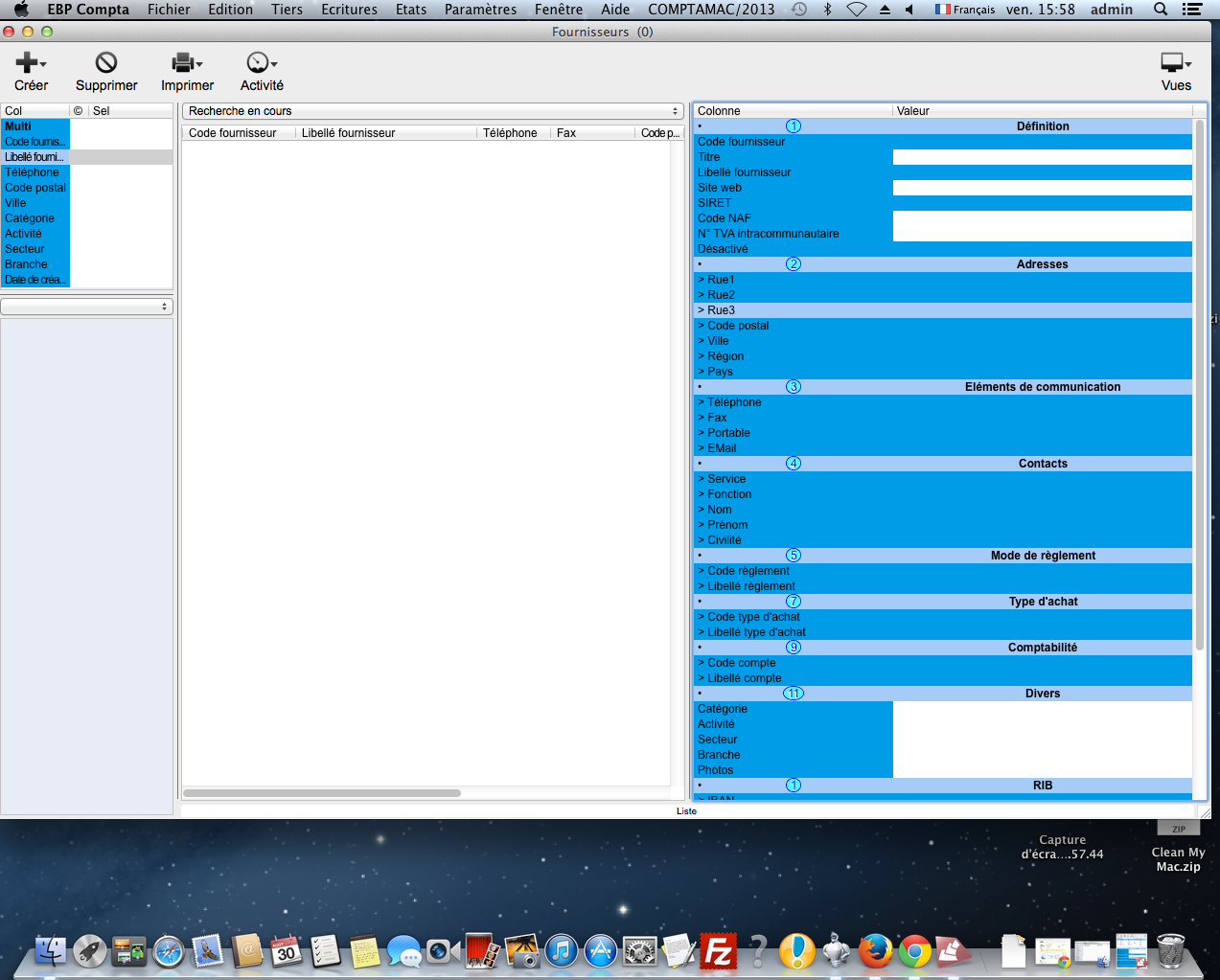The width and height of the screenshot is (1220, 980).
Task: Open Reminders checklist in the dock
Action: [x=326, y=951]
